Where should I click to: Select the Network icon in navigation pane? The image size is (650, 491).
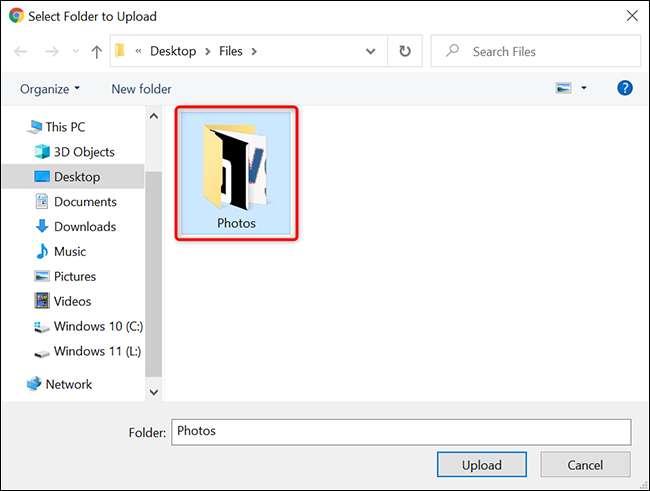click(x=34, y=384)
